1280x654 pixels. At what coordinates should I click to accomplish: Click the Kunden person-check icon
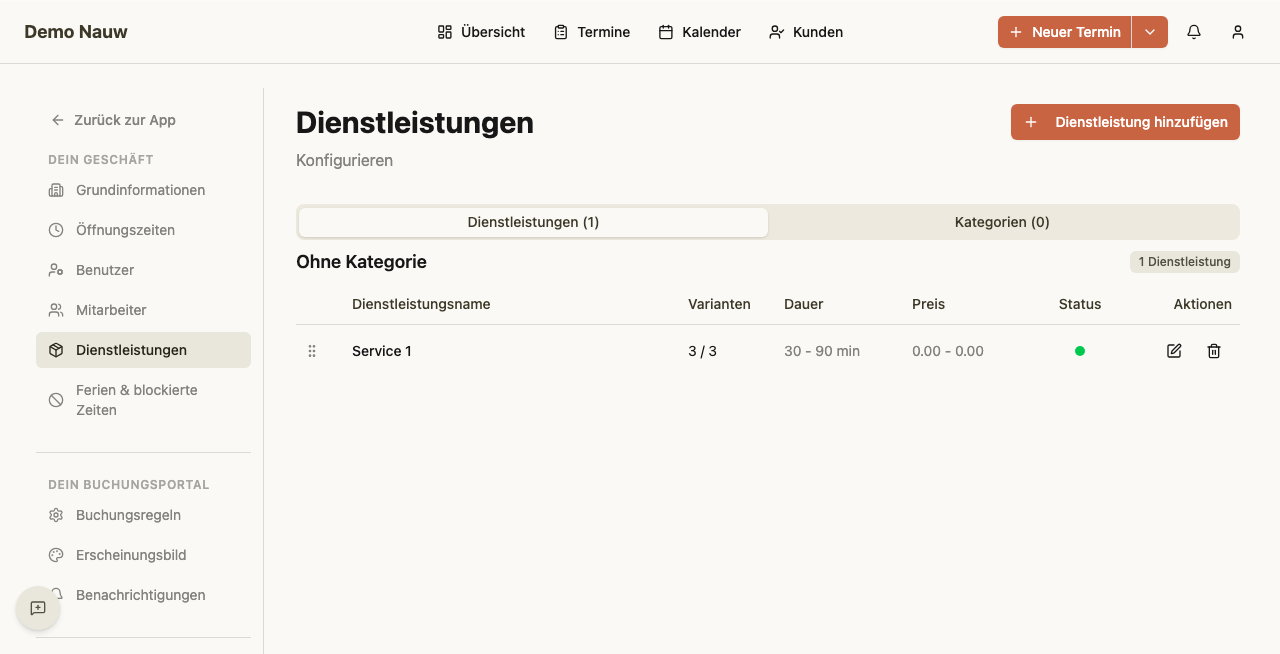point(777,32)
